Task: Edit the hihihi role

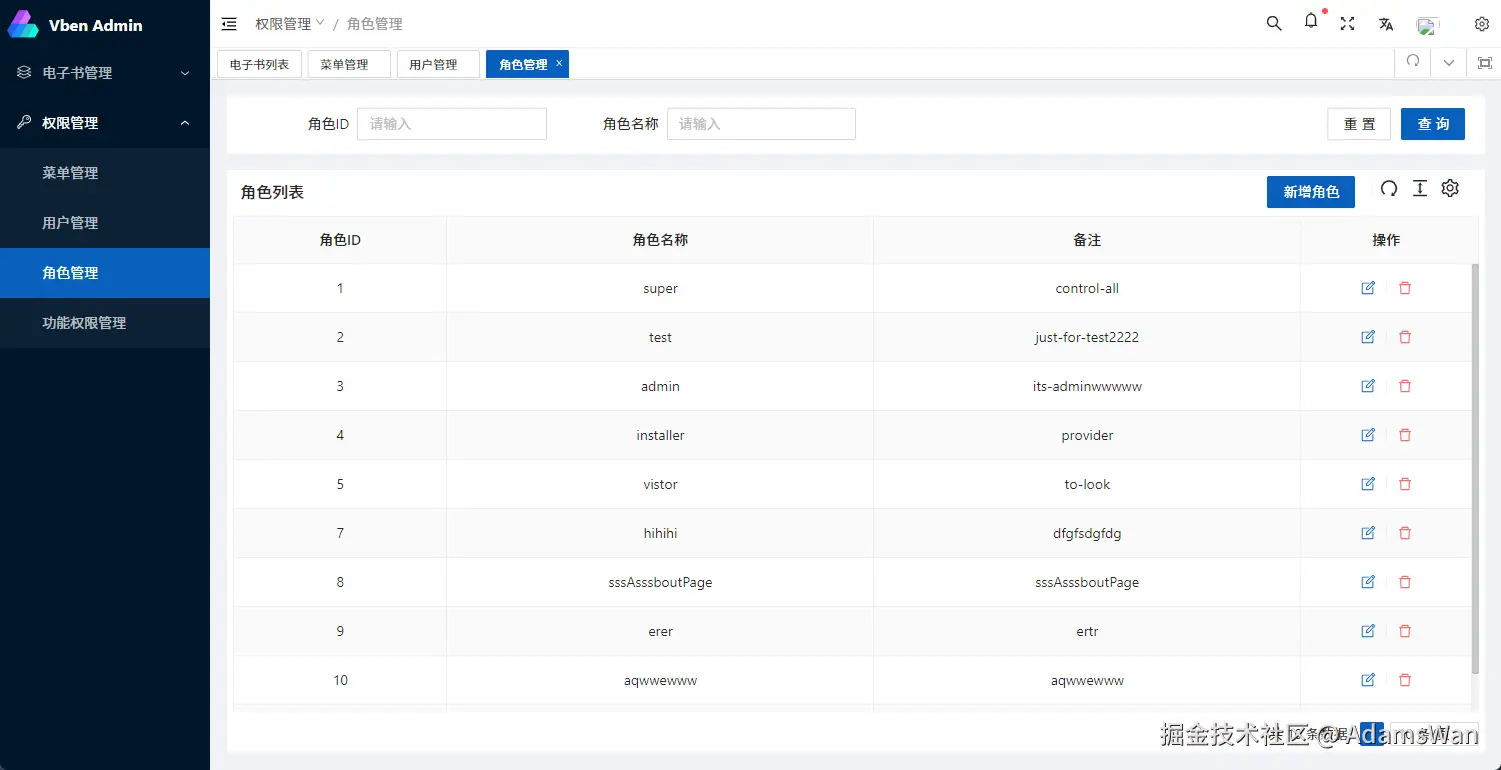Action: click(x=1368, y=533)
